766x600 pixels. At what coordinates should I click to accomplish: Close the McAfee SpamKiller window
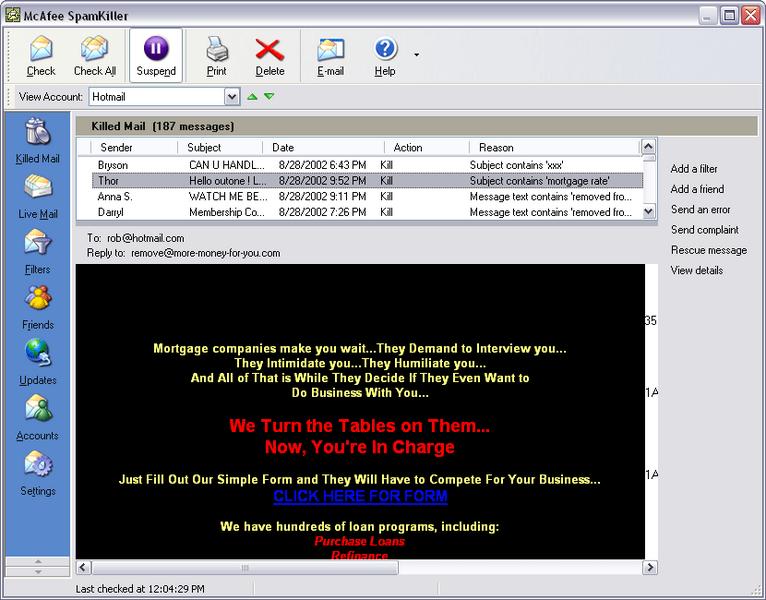(x=751, y=16)
